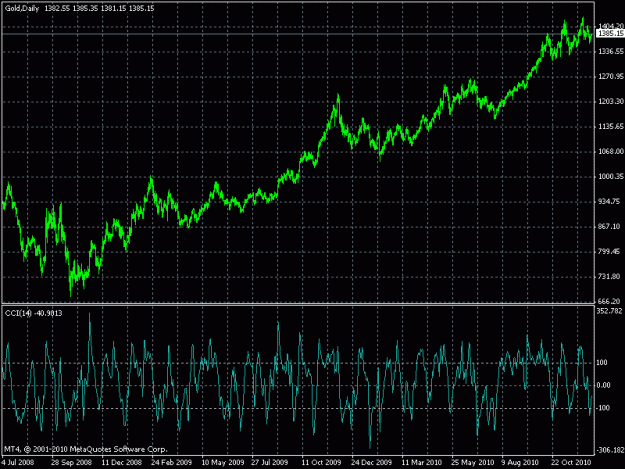Click the 1135.65 price axis label

pos(611,127)
